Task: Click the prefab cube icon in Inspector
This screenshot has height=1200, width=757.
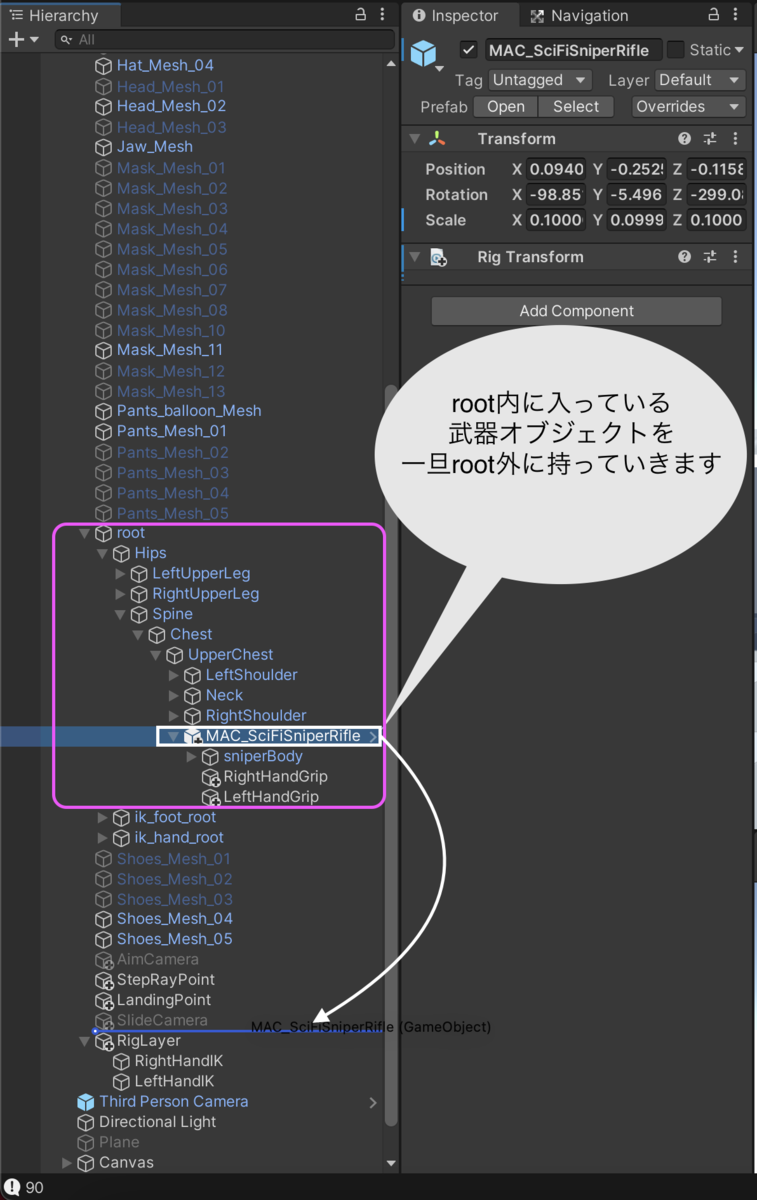Action: pyautogui.click(x=425, y=53)
